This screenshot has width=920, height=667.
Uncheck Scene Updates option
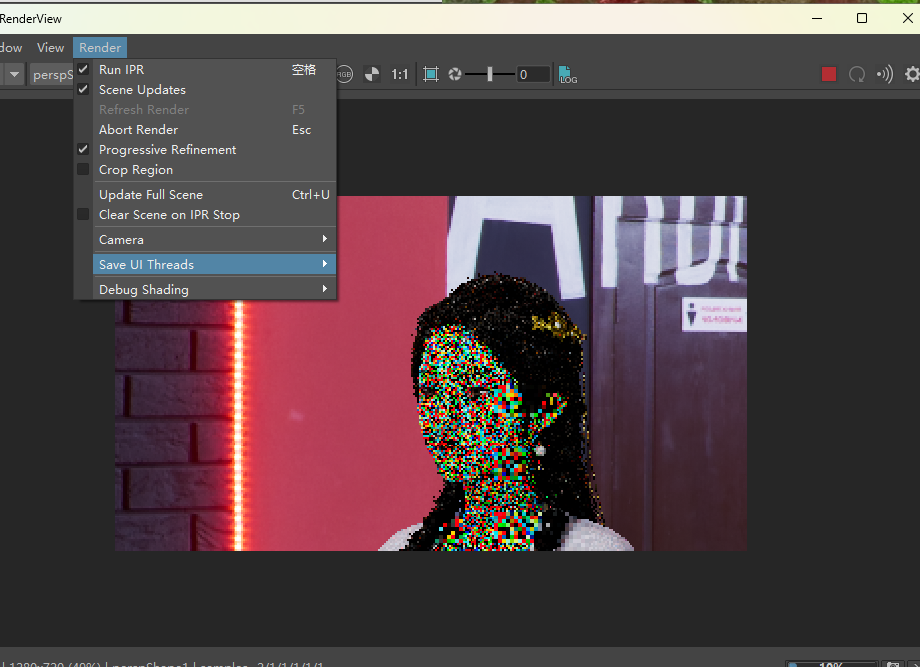click(x=83, y=89)
